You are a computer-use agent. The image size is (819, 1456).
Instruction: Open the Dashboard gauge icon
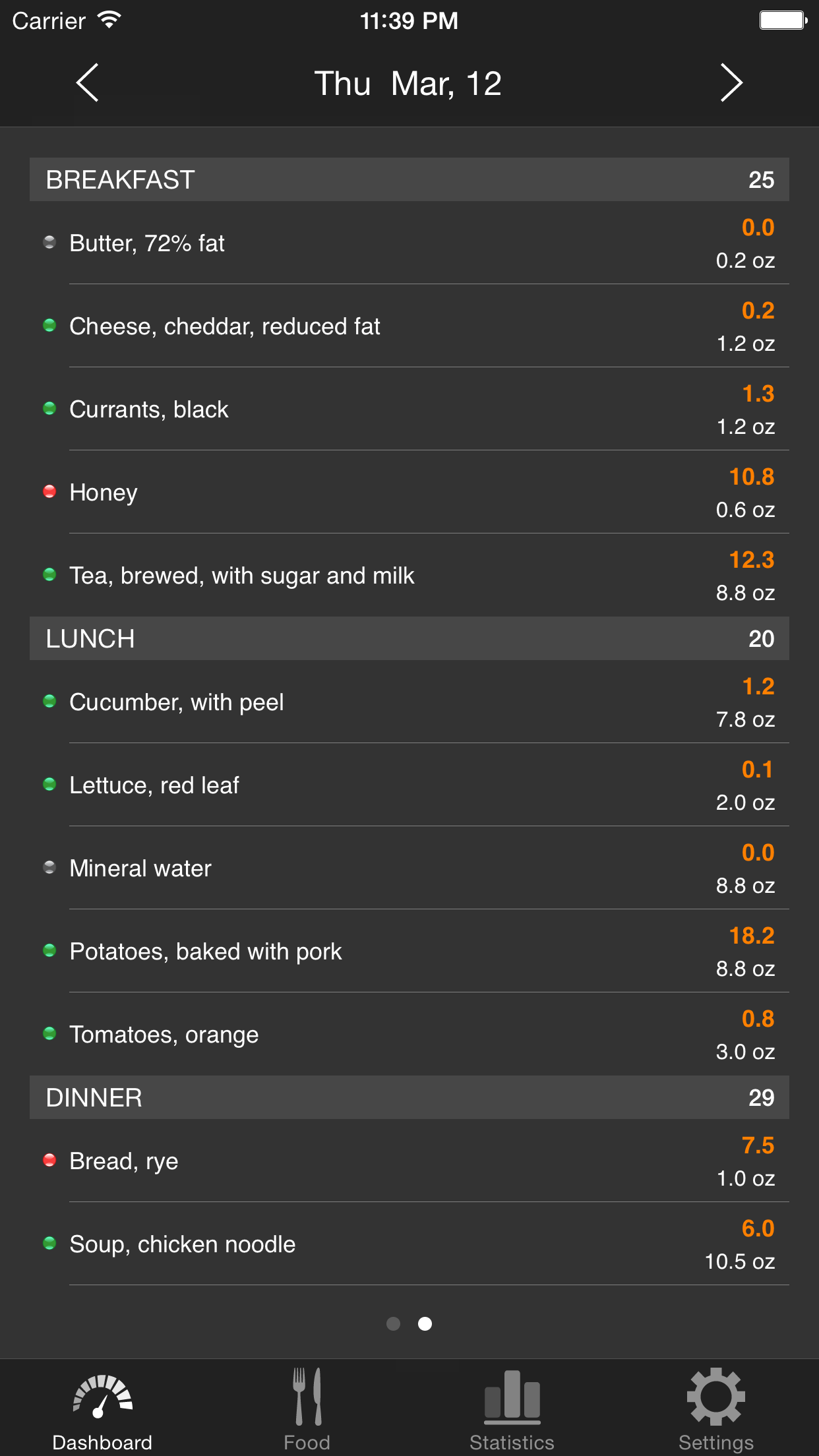(x=102, y=1396)
